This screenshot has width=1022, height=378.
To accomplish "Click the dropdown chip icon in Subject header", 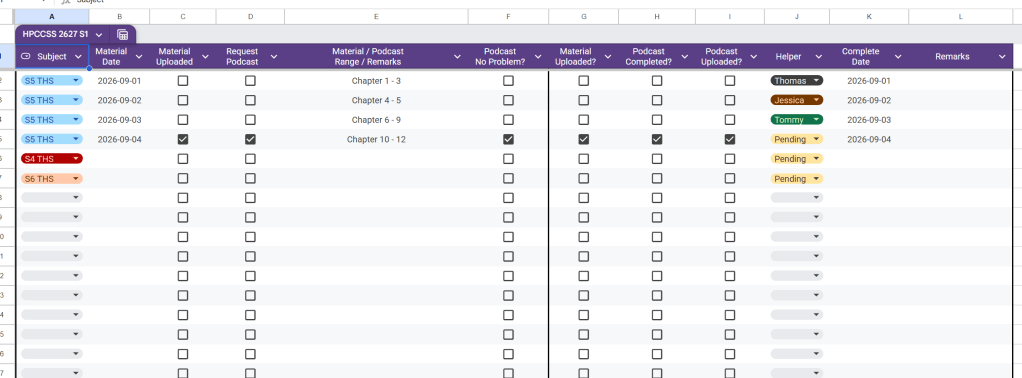I will 26,57.
